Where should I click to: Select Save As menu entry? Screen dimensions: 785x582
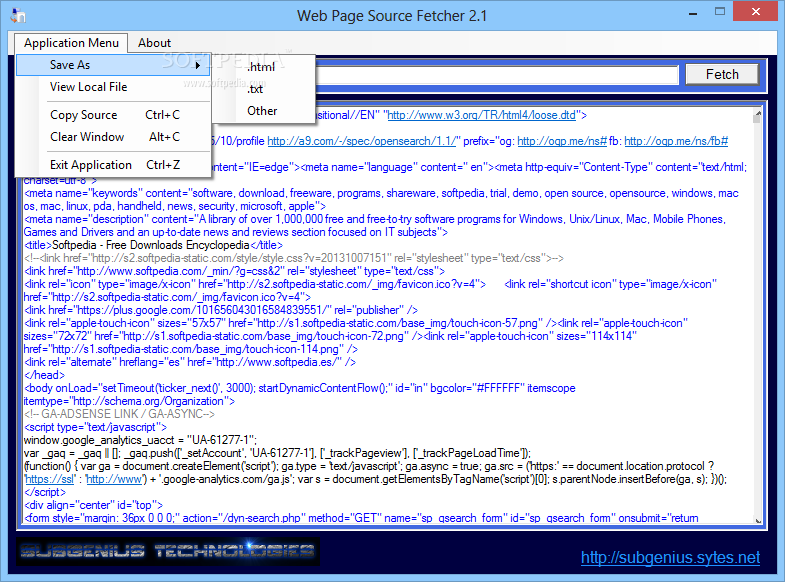pyautogui.click(x=113, y=65)
